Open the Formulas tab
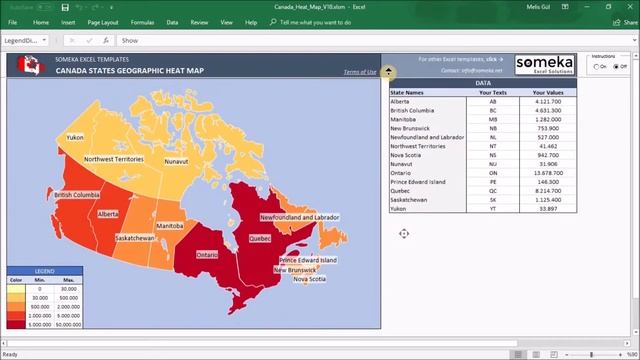Viewport: 640px width, 360px height. (142, 22)
